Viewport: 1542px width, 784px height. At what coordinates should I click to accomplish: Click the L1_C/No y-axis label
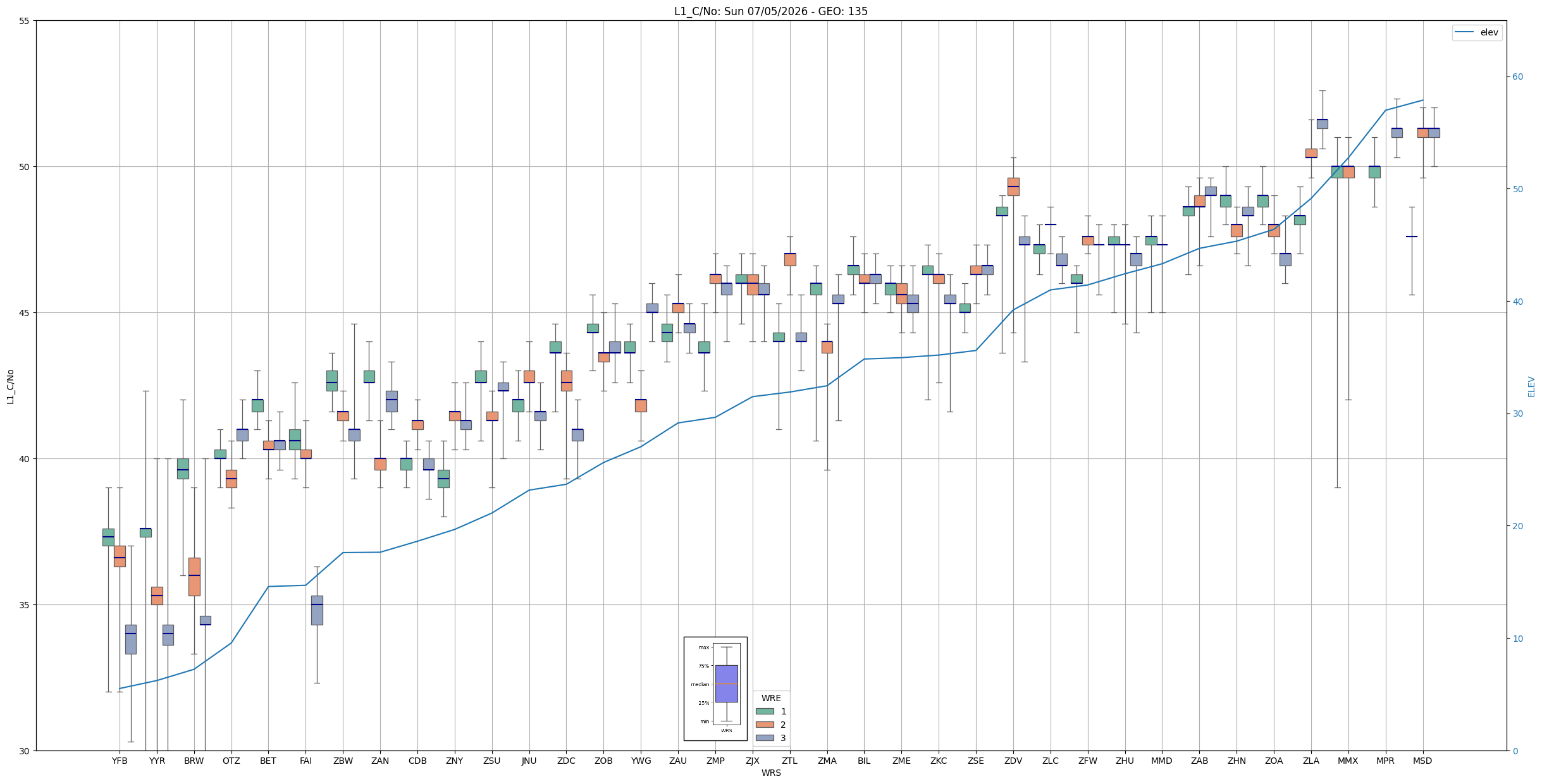10,386
